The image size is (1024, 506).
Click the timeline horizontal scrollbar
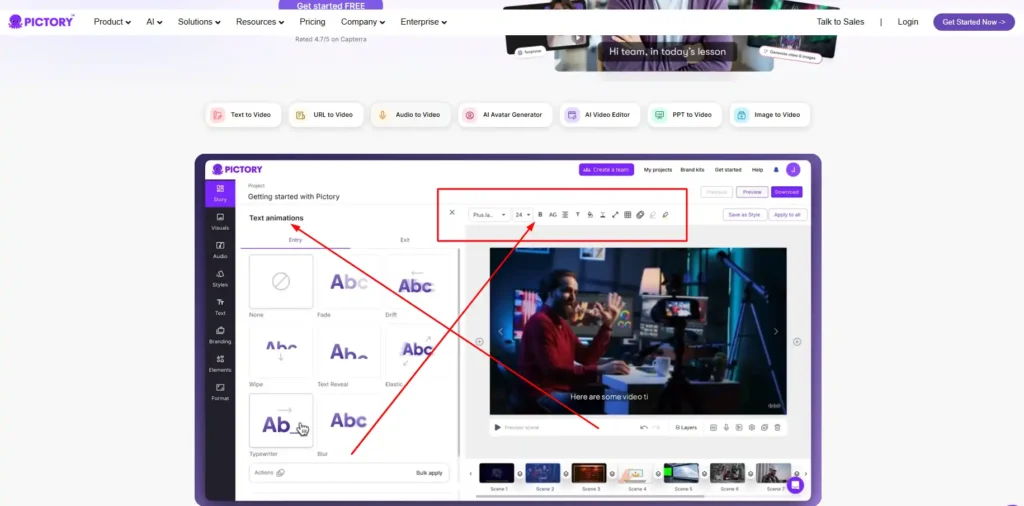tap(590, 497)
